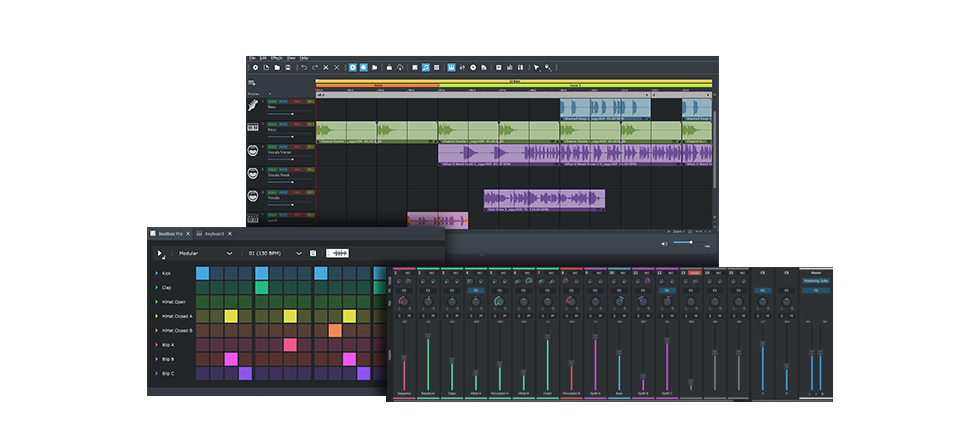Click the Save floppy disk icon
The width and height of the screenshot is (967, 439).
(x=287, y=67)
